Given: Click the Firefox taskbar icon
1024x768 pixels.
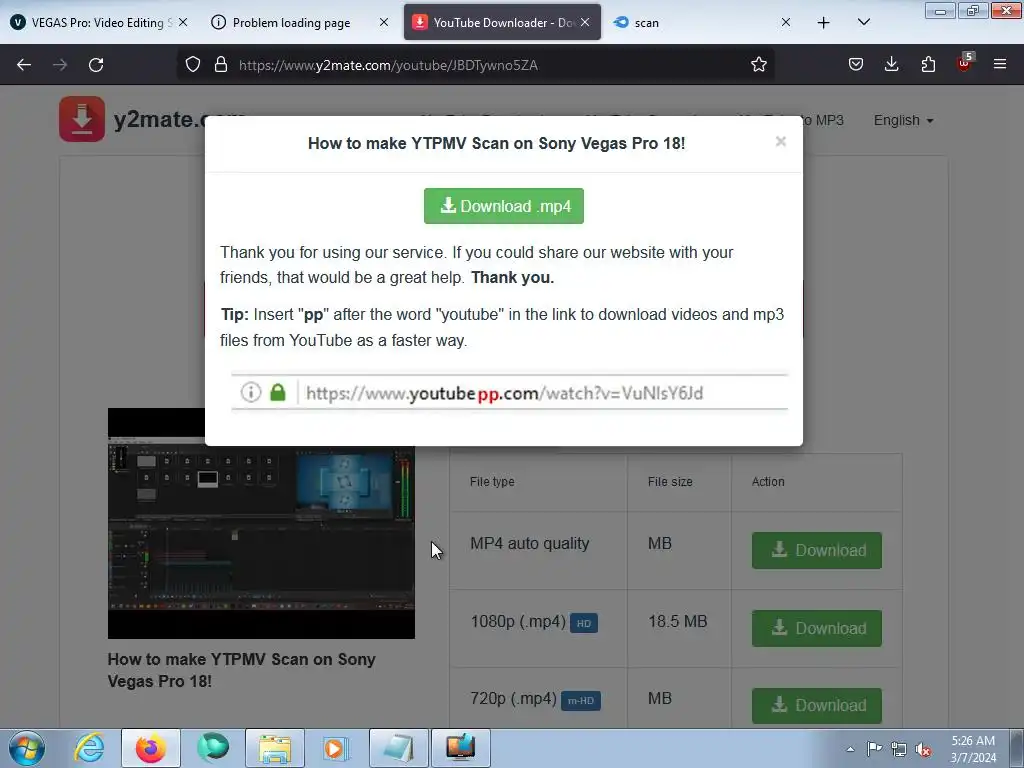Looking at the screenshot, I should tap(150, 748).
